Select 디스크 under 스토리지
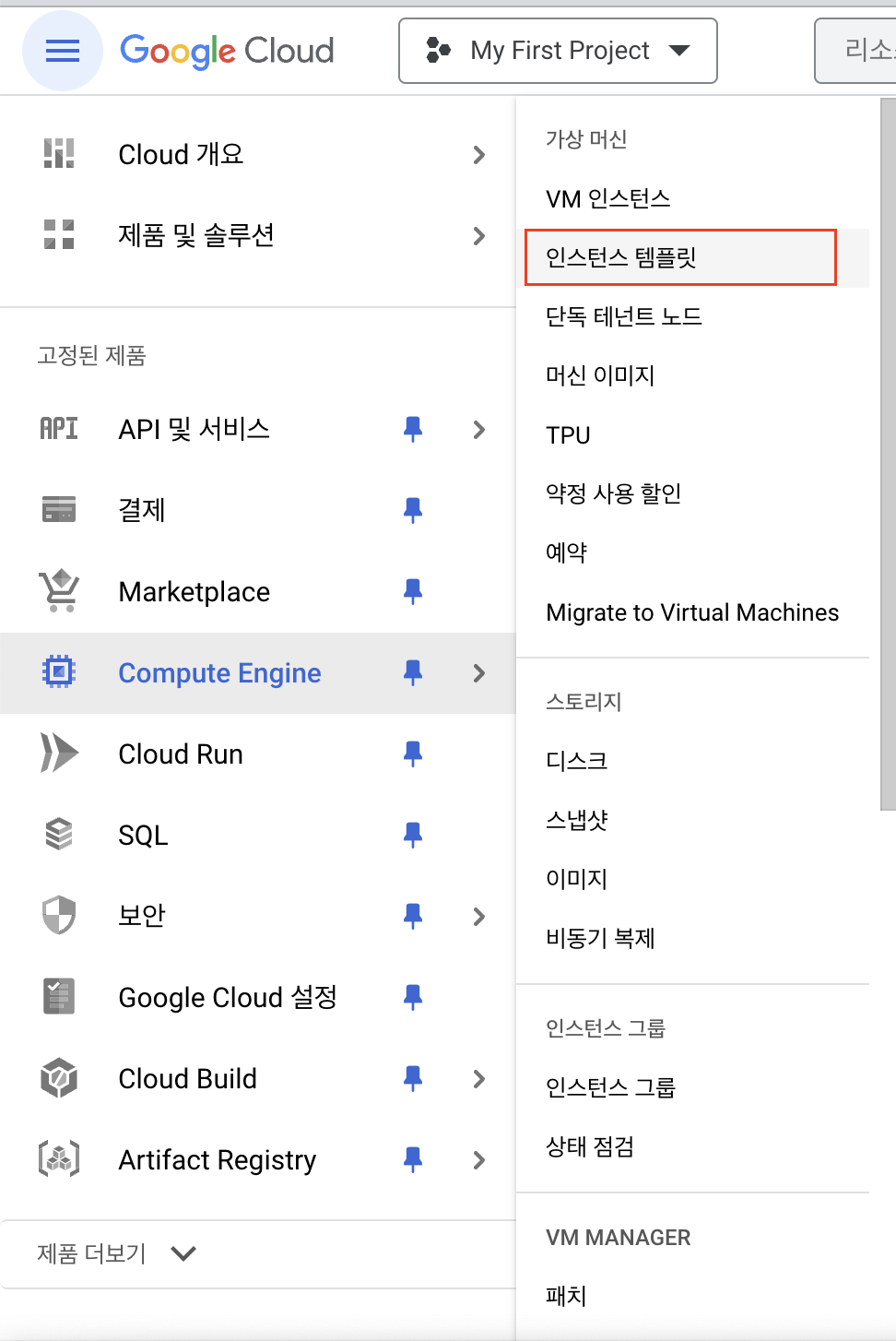The height and width of the screenshot is (1341, 896). click(x=576, y=761)
